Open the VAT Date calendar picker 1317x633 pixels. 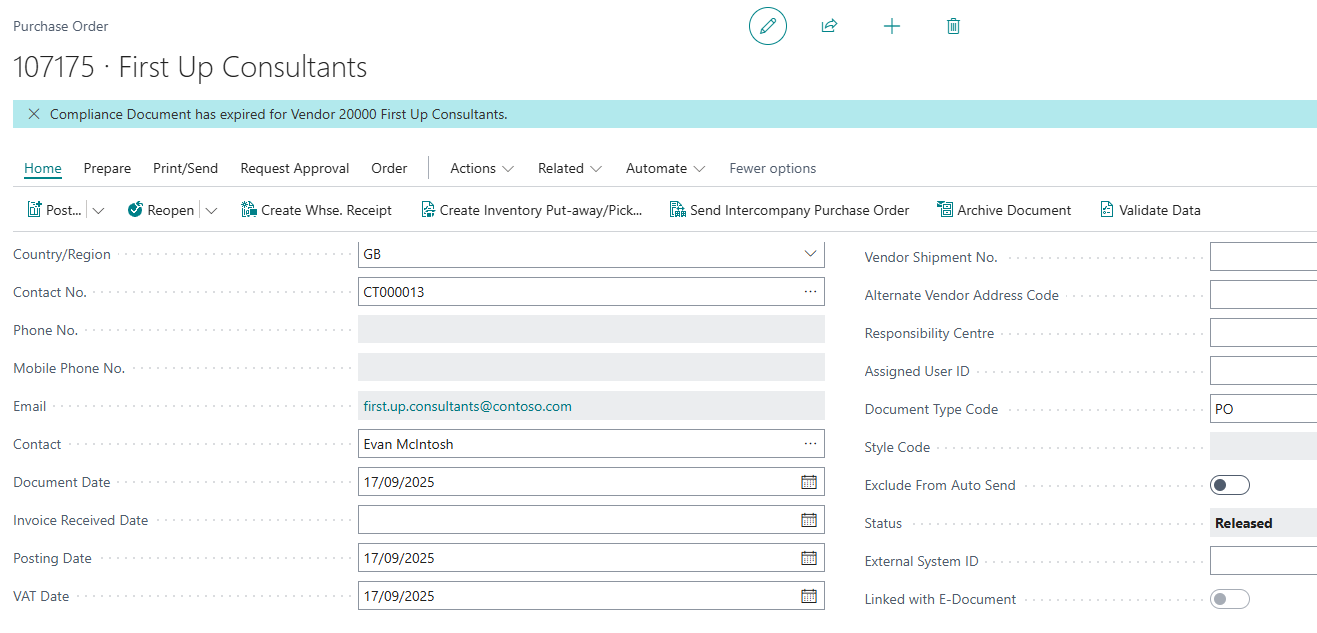(809, 596)
